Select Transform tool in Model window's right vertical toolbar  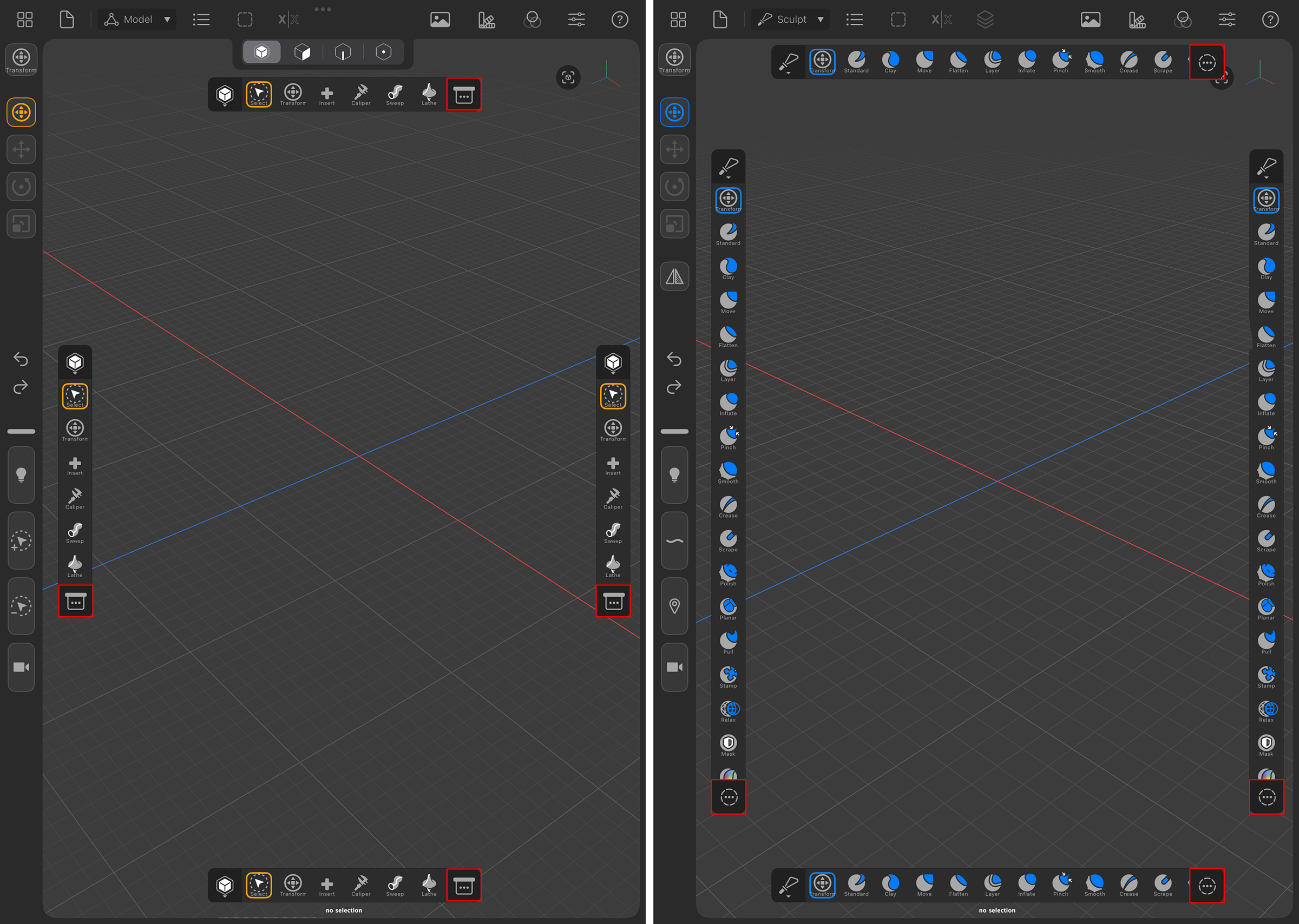tap(613, 430)
